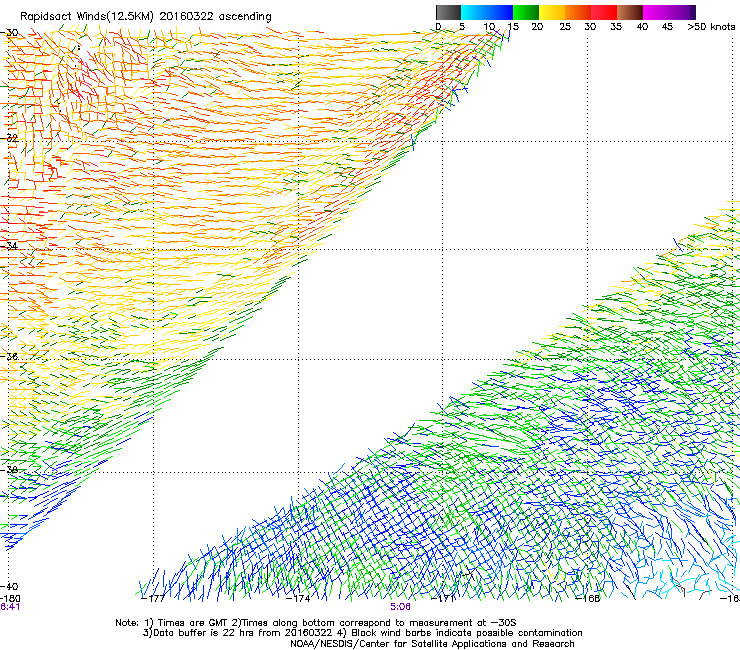Click the 'Data buffer is 22 hrs' note line
Screen dimensions: 740x650
362,633
